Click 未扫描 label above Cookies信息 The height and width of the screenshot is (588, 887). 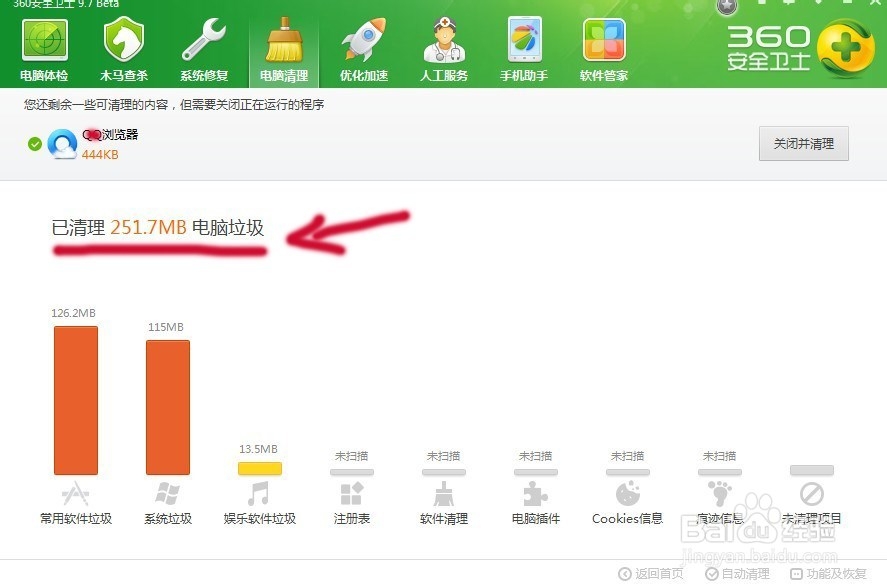[x=627, y=456]
